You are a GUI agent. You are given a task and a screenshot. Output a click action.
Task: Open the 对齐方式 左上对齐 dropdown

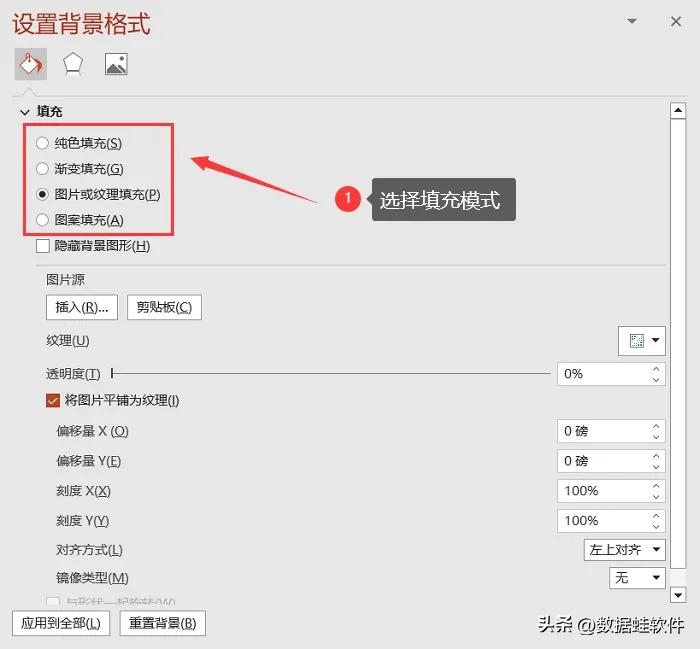tap(625, 549)
